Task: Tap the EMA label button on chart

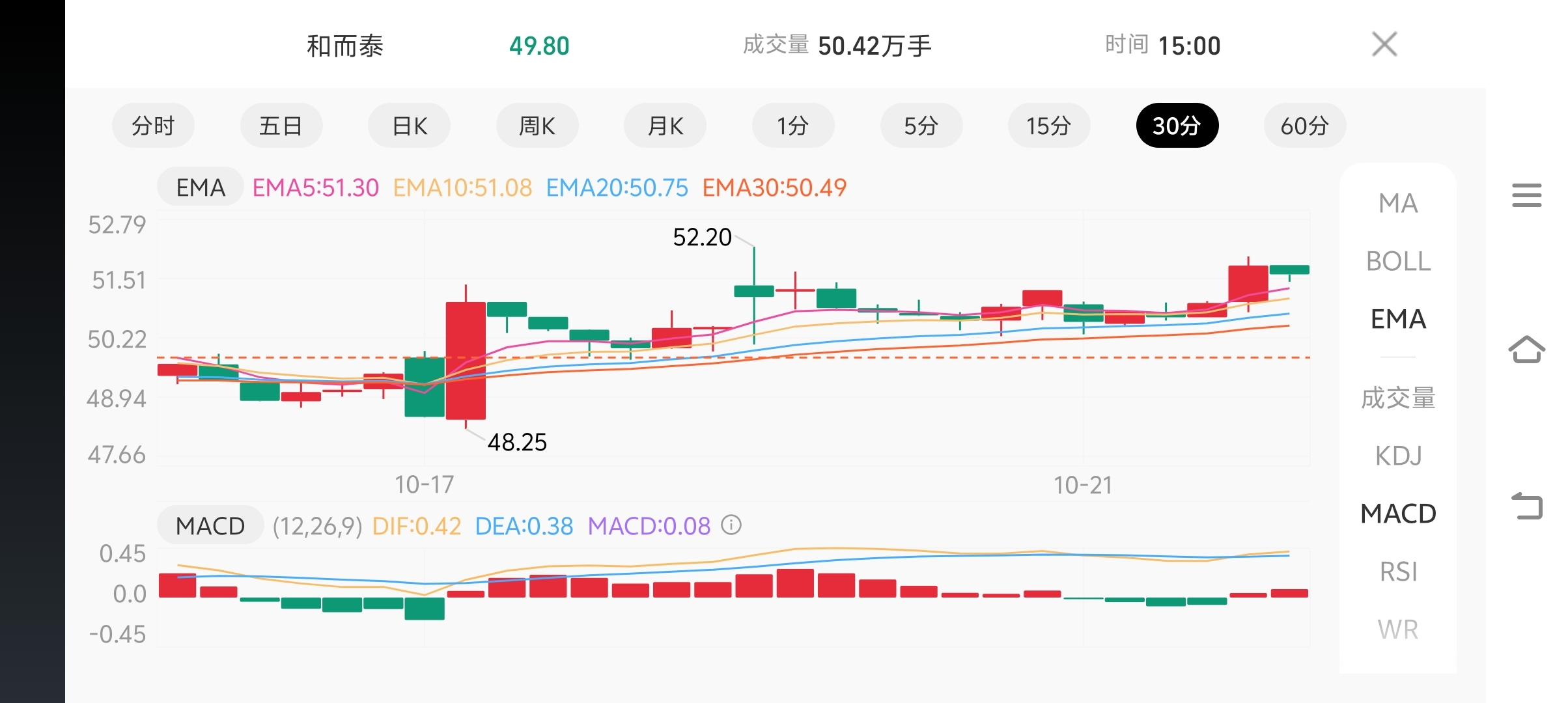Action: [200, 187]
